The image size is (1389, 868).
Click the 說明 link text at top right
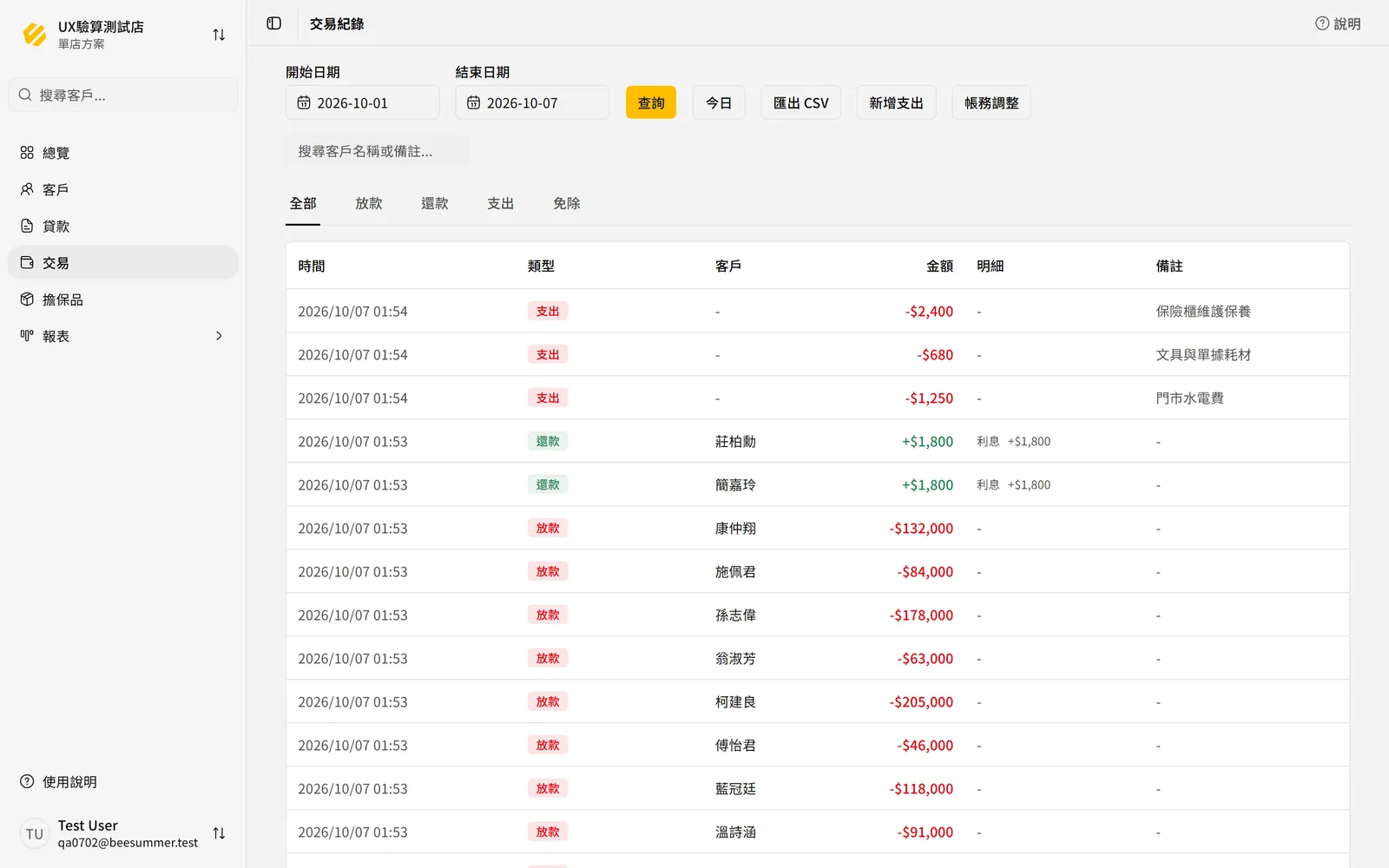(x=1347, y=23)
